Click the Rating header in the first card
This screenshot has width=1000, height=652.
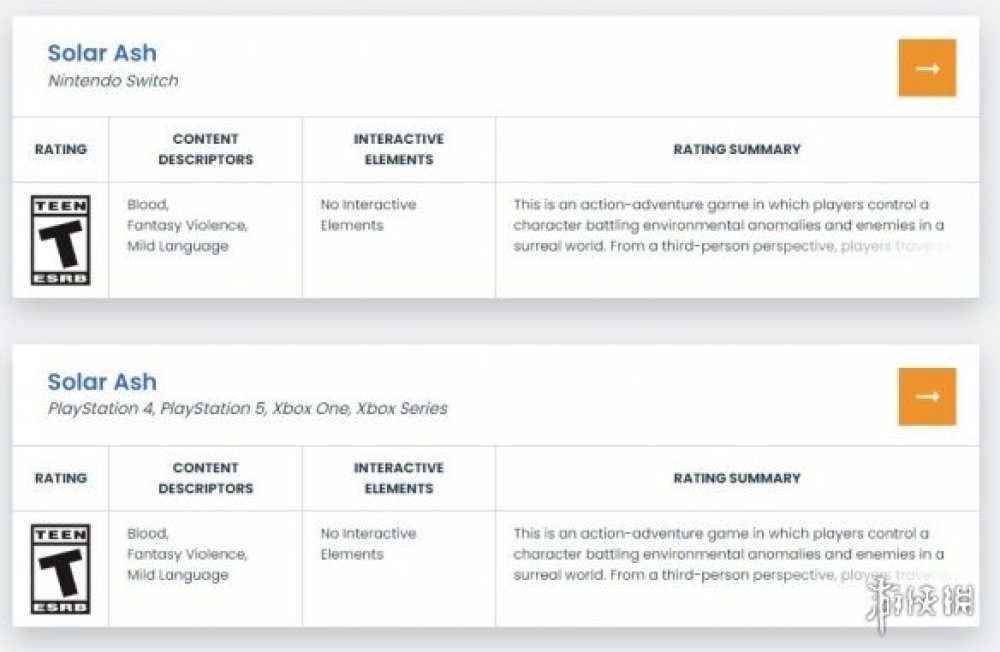click(x=61, y=149)
